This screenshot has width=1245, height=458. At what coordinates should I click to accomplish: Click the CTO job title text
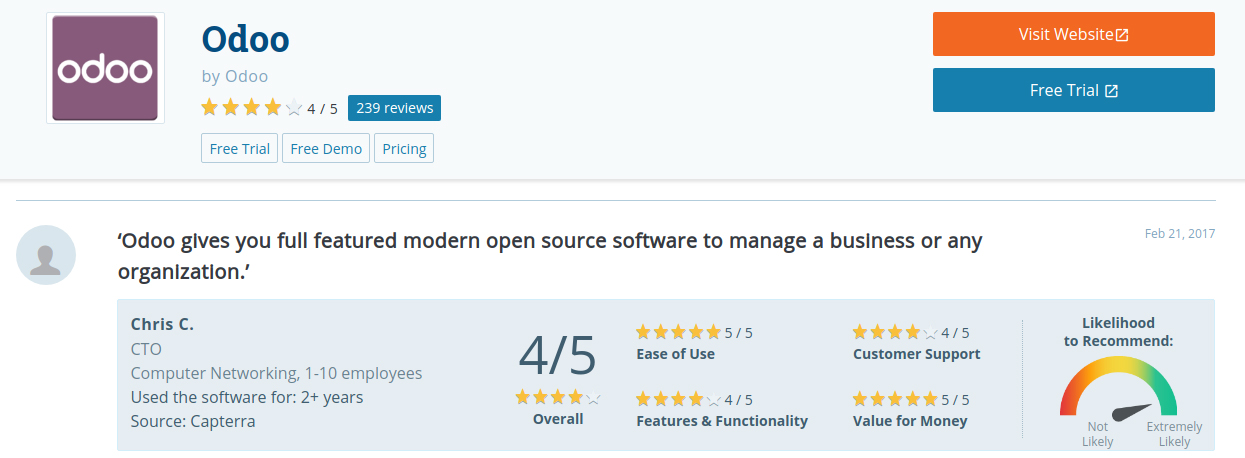(x=146, y=349)
